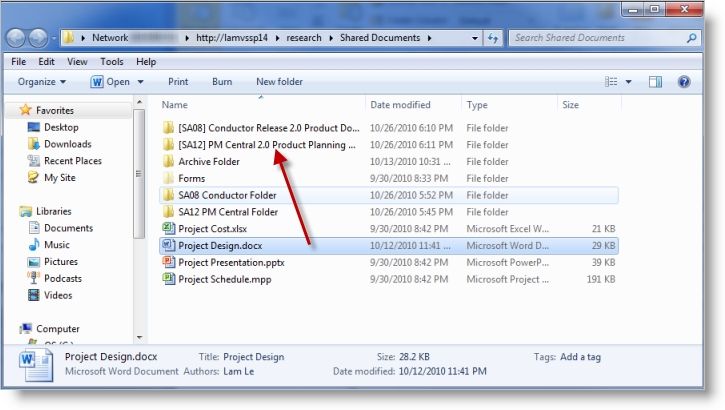Click the search magnifier icon
This screenshot has height=410, width=725.
pyautogui.click(x=692, y=38)
